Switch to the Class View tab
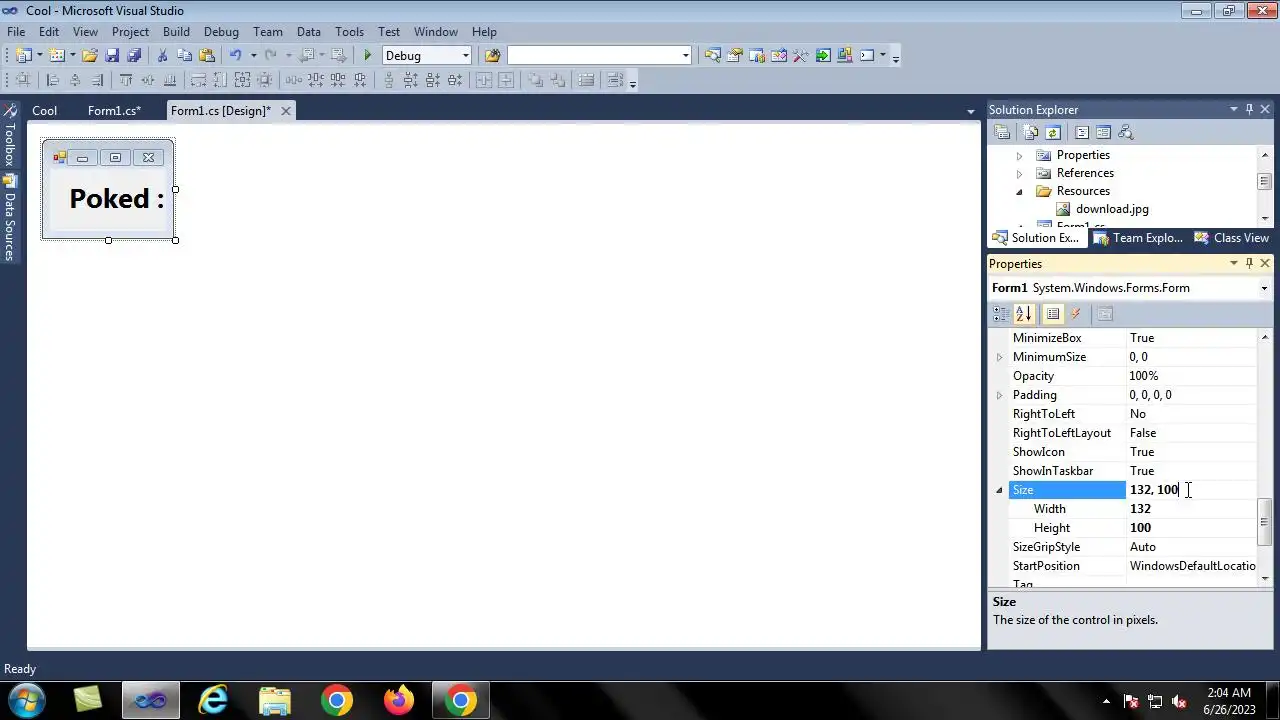The image size is (1280, 720). 1232,238
